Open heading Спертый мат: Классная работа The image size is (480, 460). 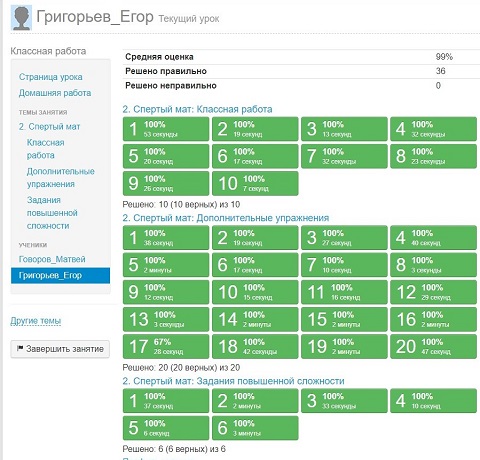197,109
